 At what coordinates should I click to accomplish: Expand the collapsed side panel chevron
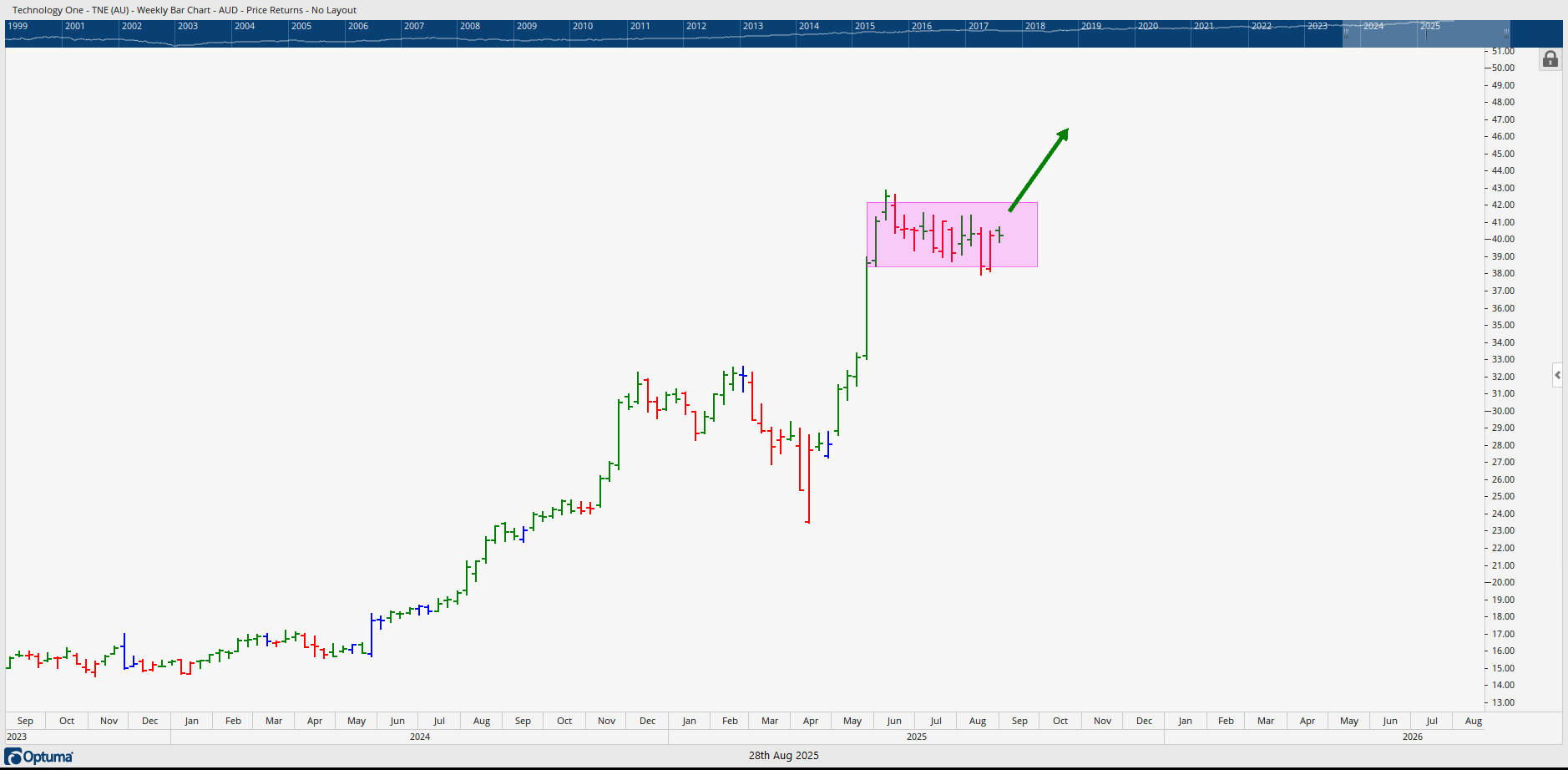pyautogui.click(x=1557, y=375)
